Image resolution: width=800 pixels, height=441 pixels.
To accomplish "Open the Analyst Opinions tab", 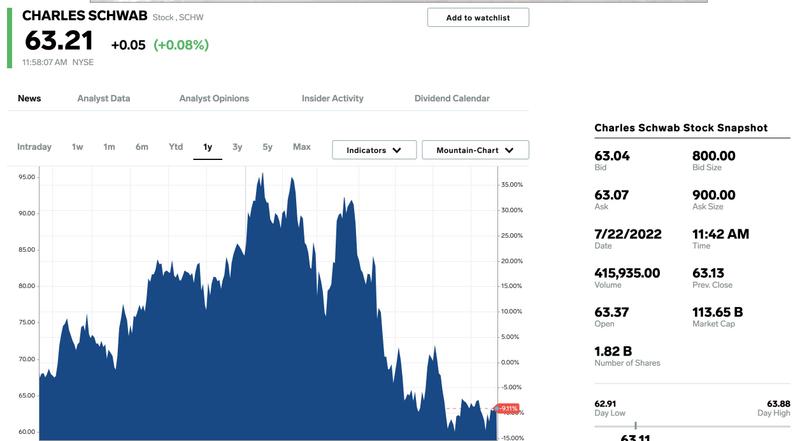I will (214, 98).
